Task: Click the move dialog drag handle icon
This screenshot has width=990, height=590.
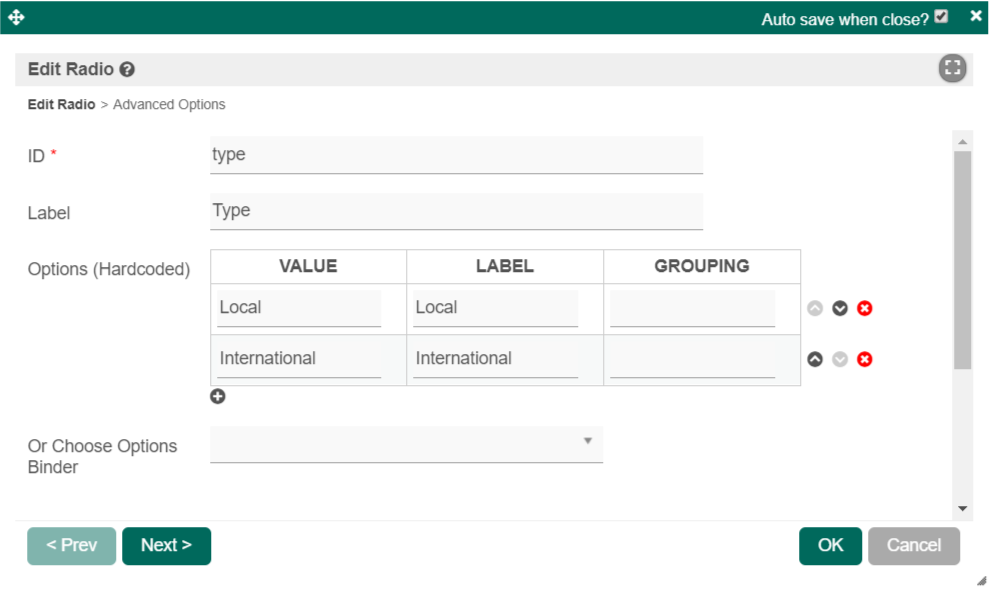Action: pyautogui.click(x=16, y=17)
